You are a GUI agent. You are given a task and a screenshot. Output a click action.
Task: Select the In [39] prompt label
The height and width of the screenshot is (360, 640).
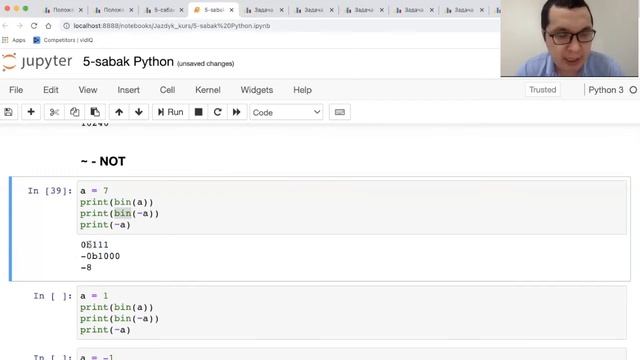click(50, 191)
